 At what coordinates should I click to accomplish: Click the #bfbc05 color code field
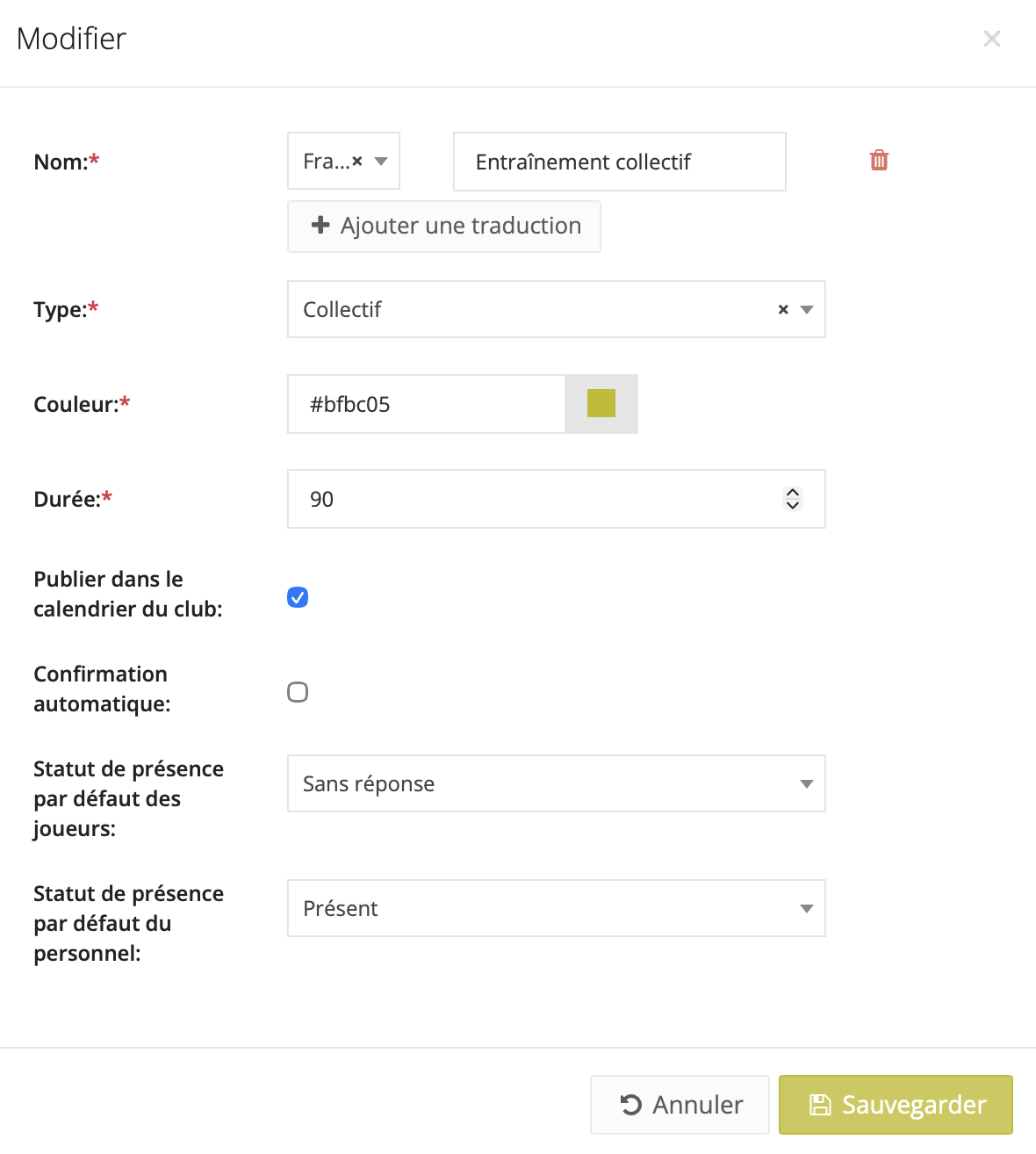click(426, 404)
